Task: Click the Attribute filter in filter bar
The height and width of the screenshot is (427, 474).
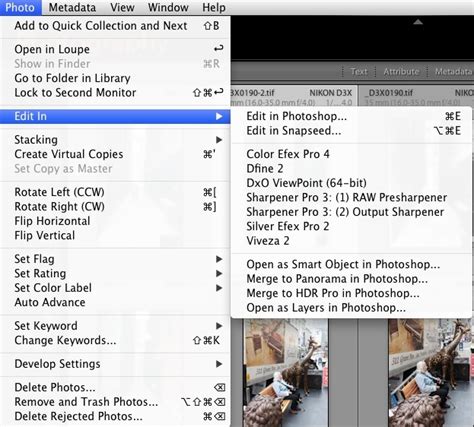Action: tap(401, 71)
